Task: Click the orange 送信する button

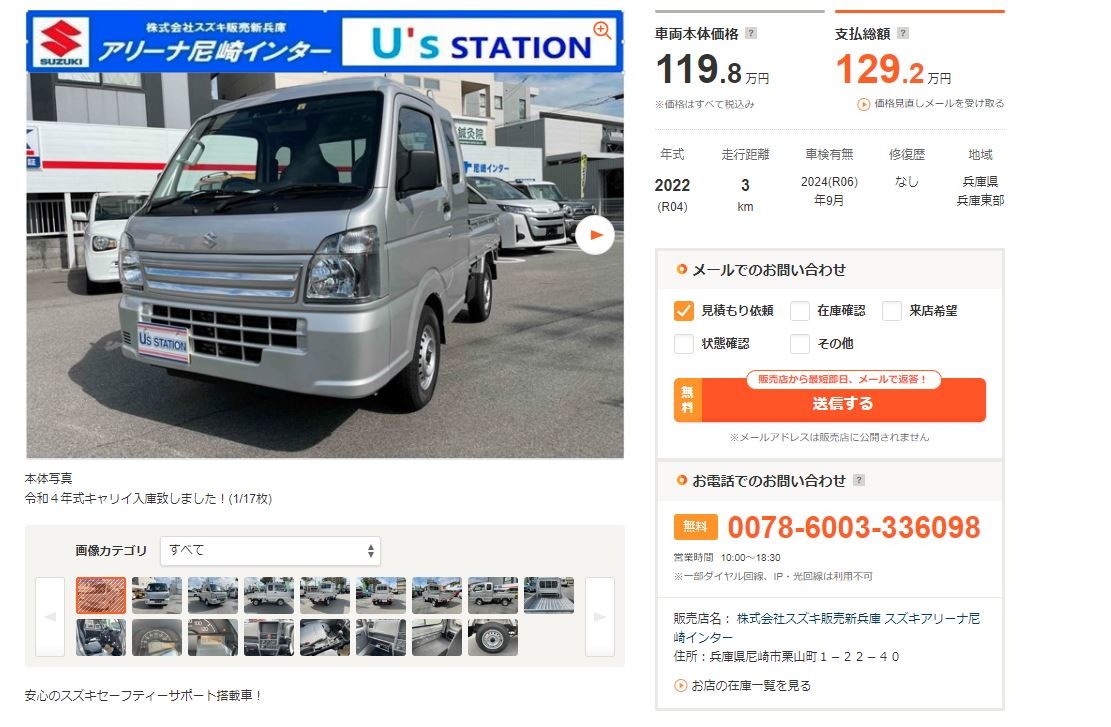Action: 830,402
